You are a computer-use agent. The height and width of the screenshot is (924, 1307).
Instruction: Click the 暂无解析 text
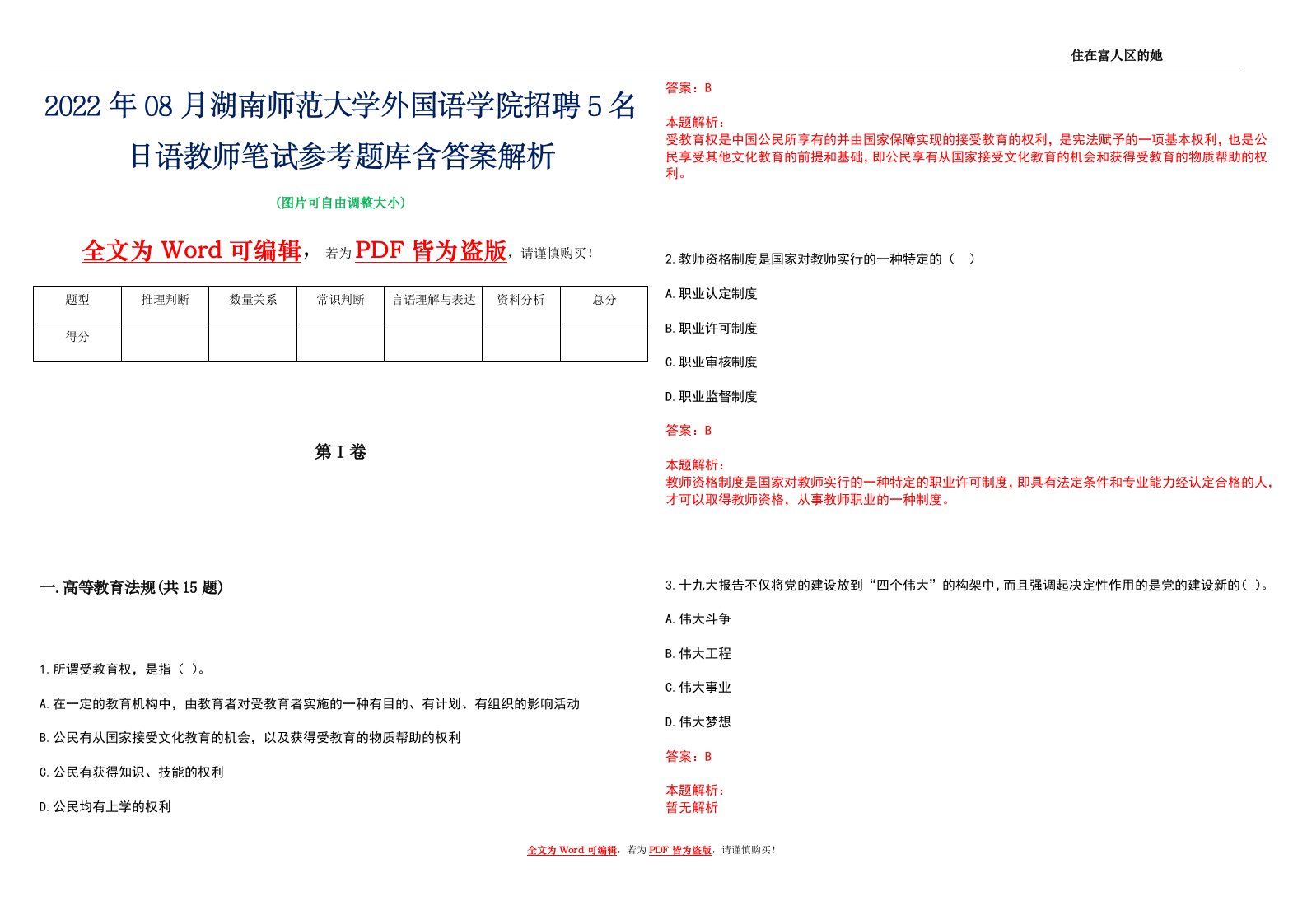[692, 808]
